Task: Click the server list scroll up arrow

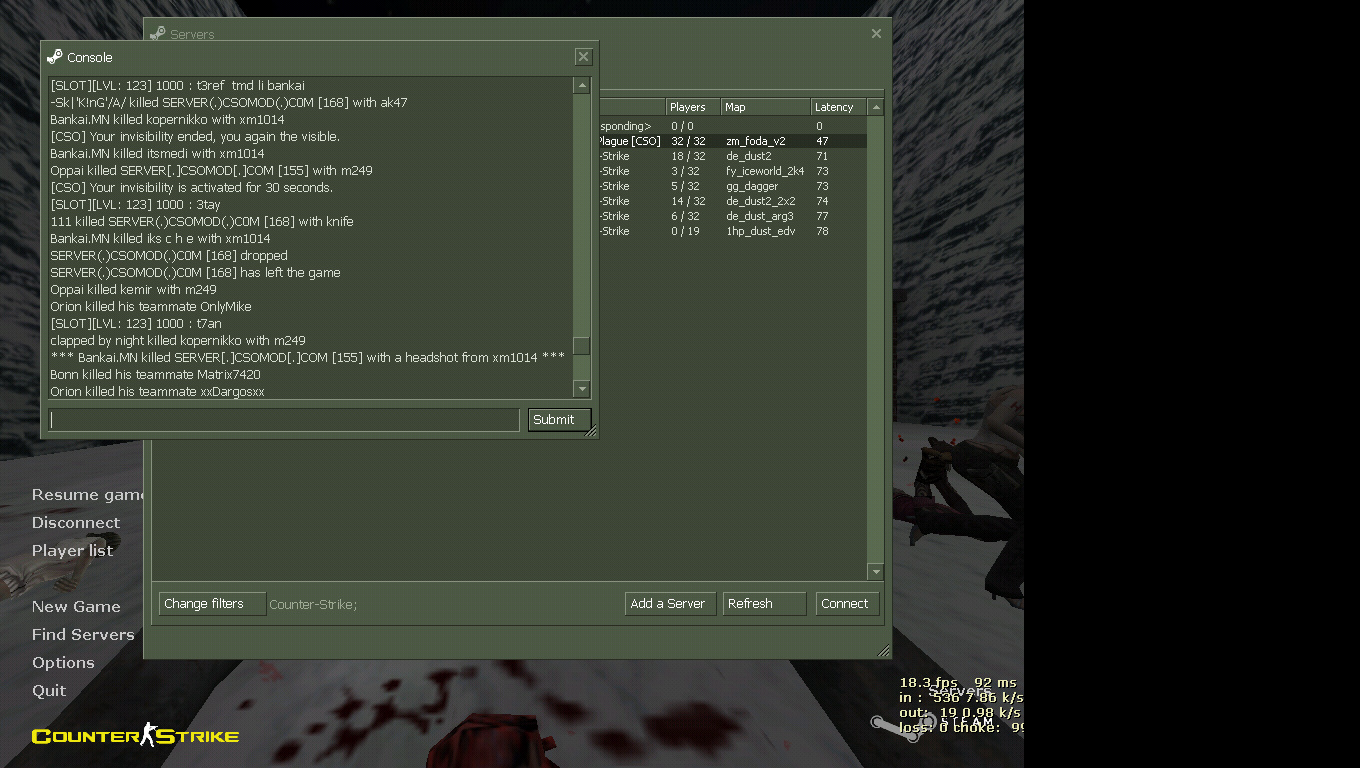Action: pos(876,107)
